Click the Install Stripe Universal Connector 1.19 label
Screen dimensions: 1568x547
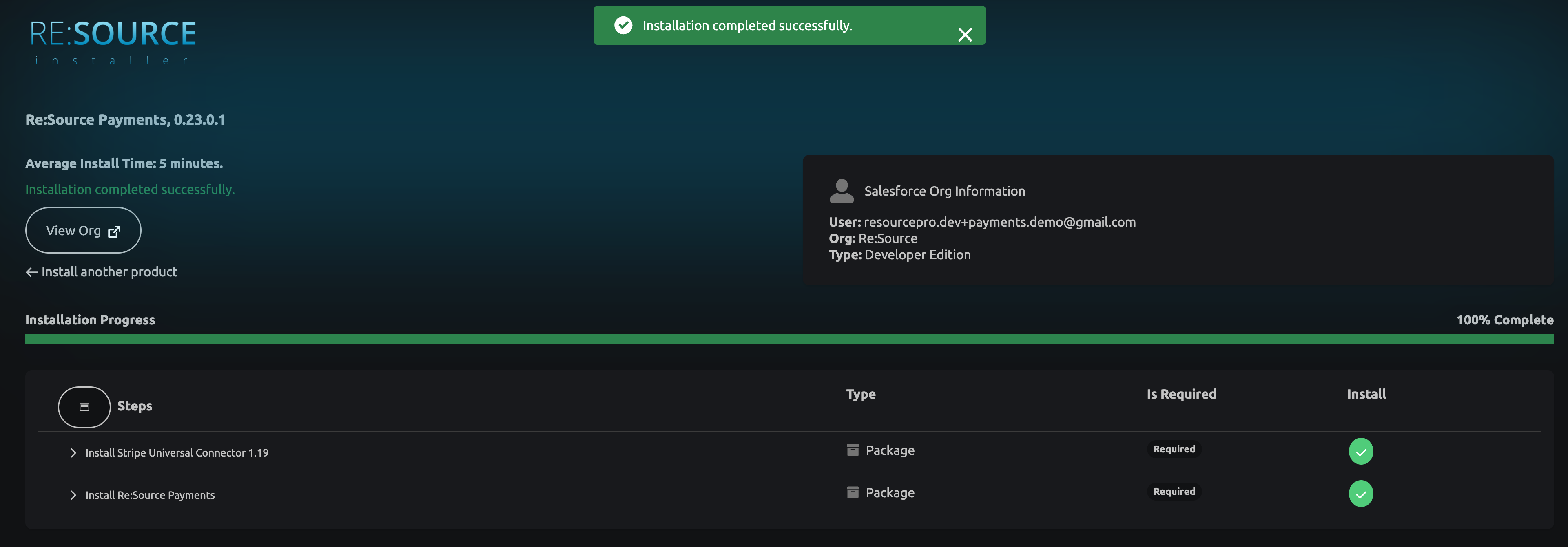click(177, 453)
